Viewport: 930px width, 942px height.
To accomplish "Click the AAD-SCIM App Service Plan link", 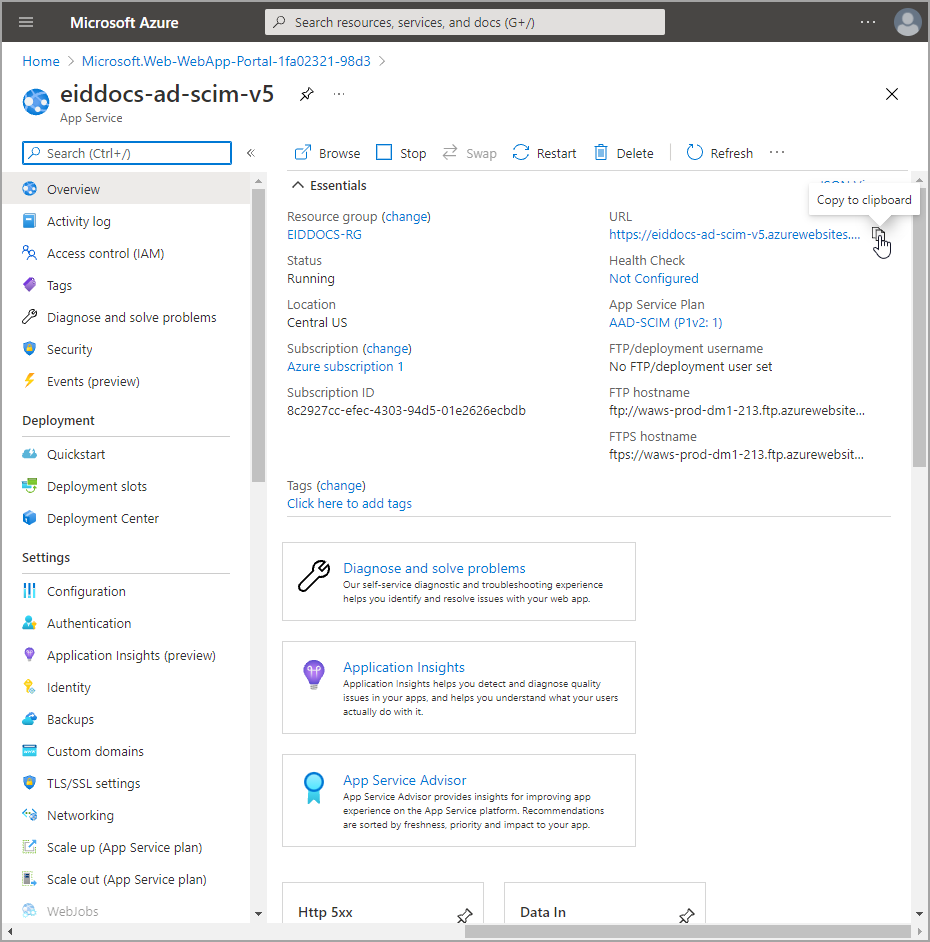I will point(665,323).
